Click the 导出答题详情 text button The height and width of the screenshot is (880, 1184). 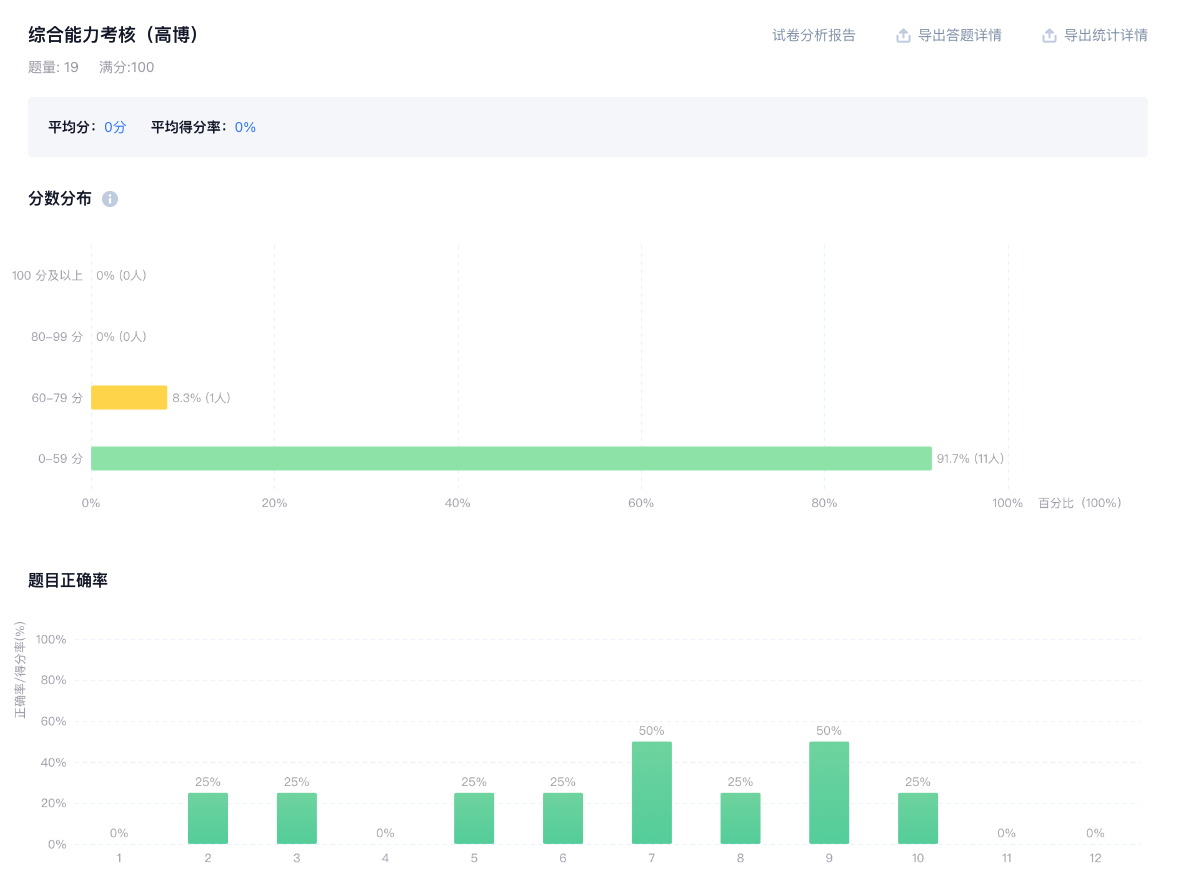959,36
